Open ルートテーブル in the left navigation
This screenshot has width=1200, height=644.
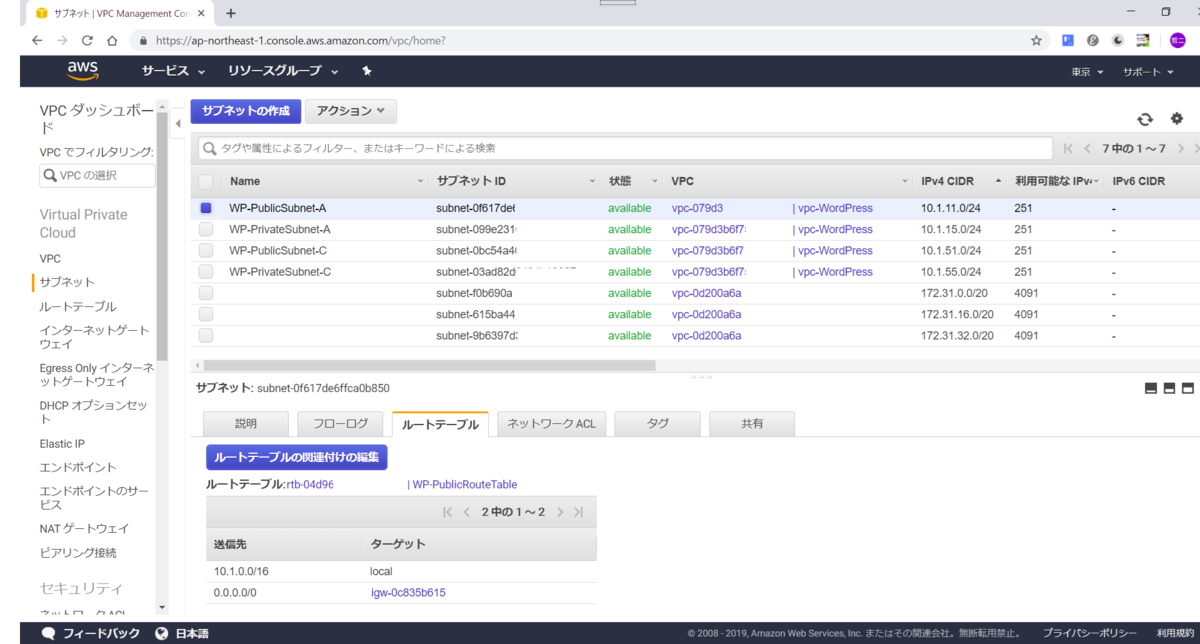point(78,306)
